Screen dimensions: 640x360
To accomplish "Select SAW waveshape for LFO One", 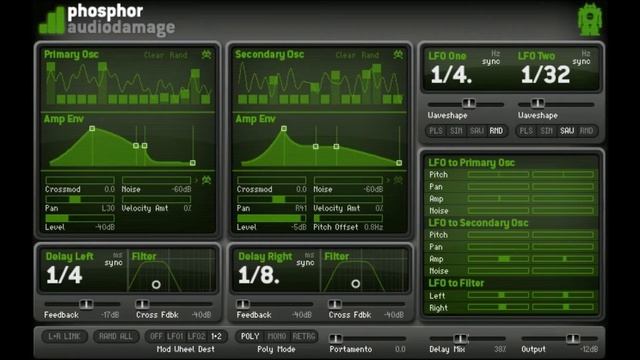I will [x=476, y=131].
